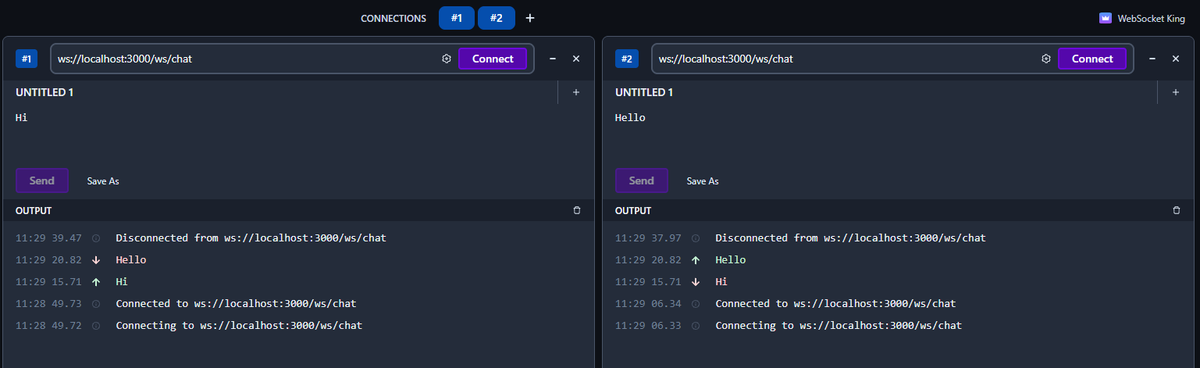Click the #2 badge in right panel
Viewport: 1200px width, 368px height.
point(627,59)
